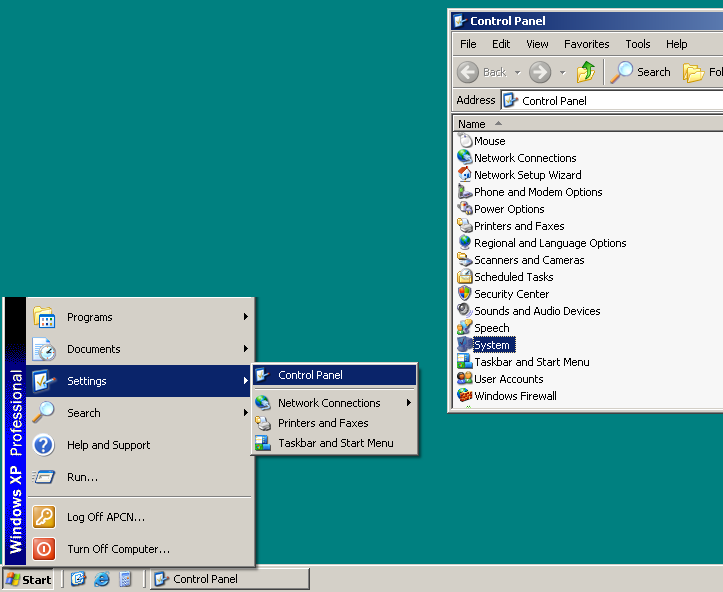
Task: Open the User Accounts item
Action: (x=508, y=379)
